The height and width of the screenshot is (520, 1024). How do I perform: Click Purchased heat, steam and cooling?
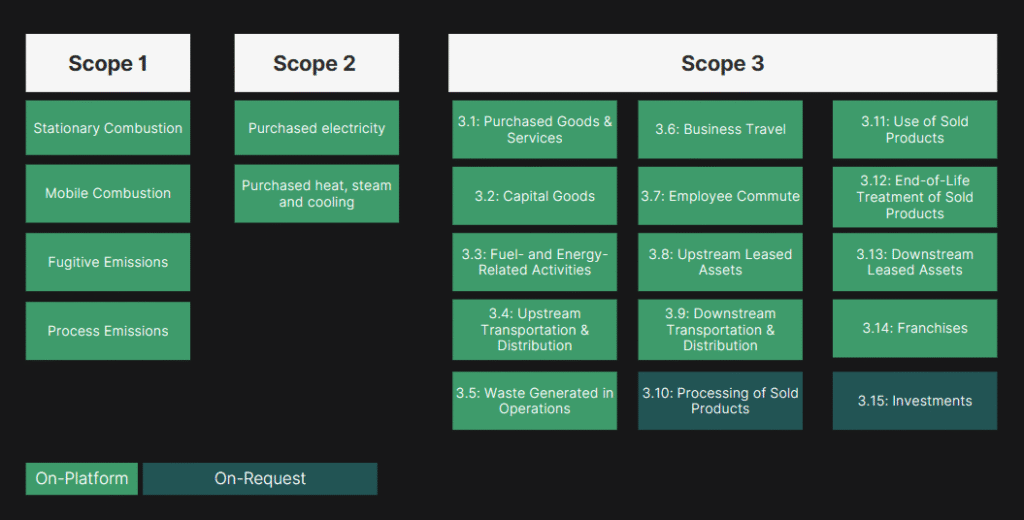317,193
